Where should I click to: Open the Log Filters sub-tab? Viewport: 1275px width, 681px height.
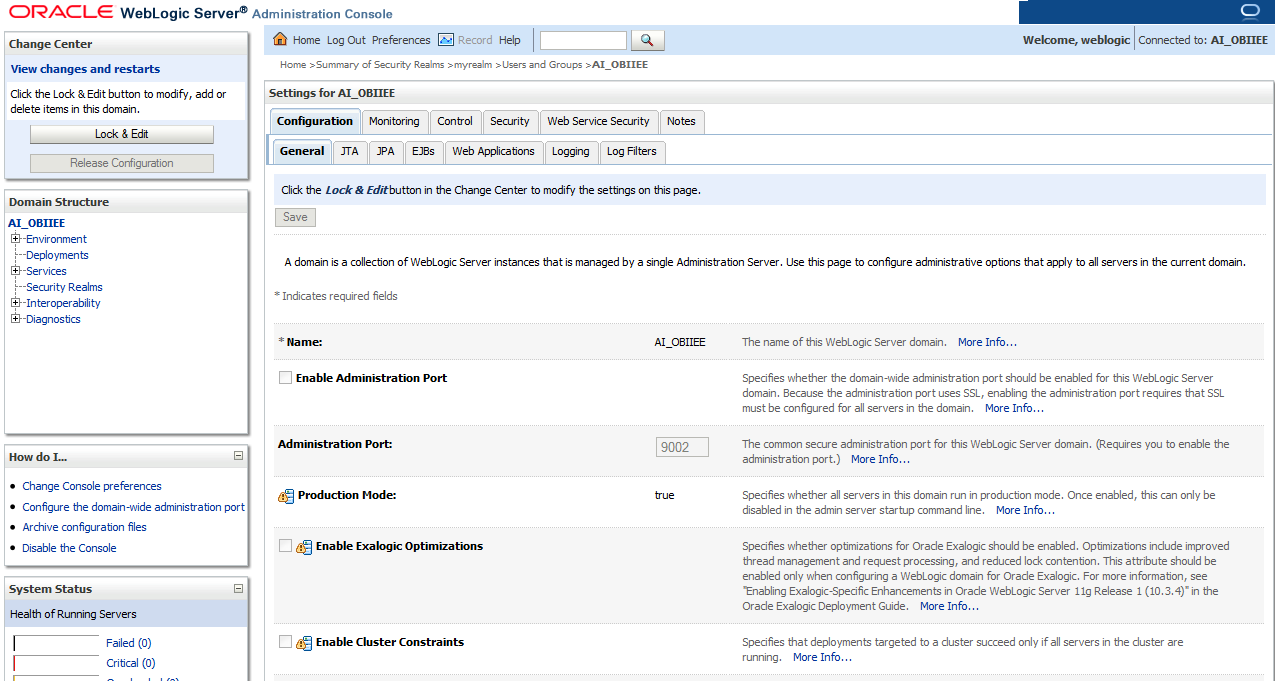(632, 151)
